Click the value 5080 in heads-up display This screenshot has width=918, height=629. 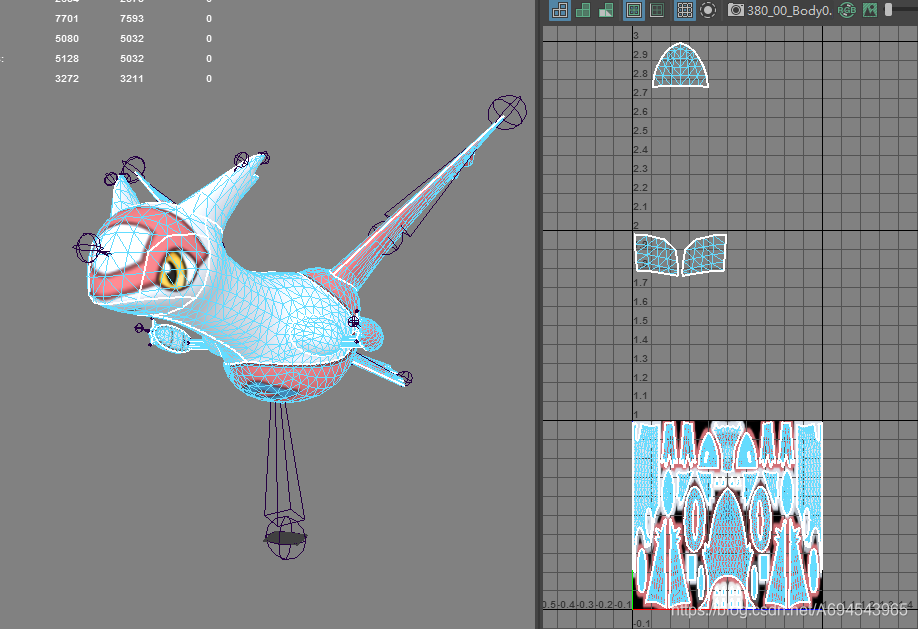tap(67, 39)
